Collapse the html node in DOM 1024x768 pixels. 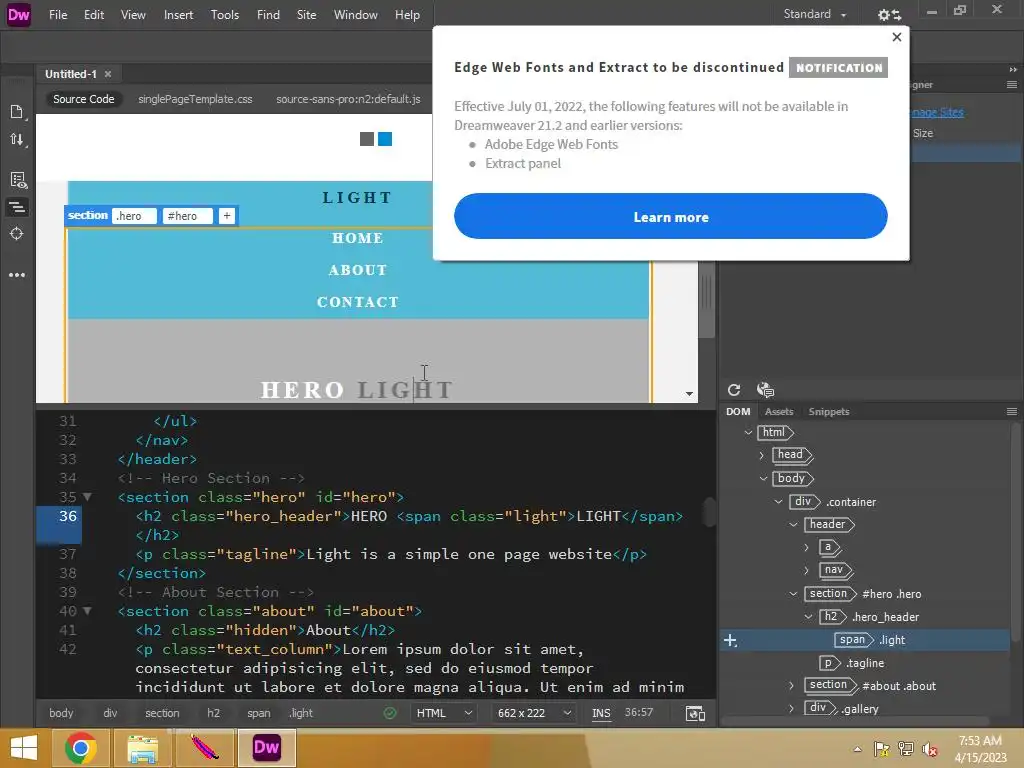748,432
